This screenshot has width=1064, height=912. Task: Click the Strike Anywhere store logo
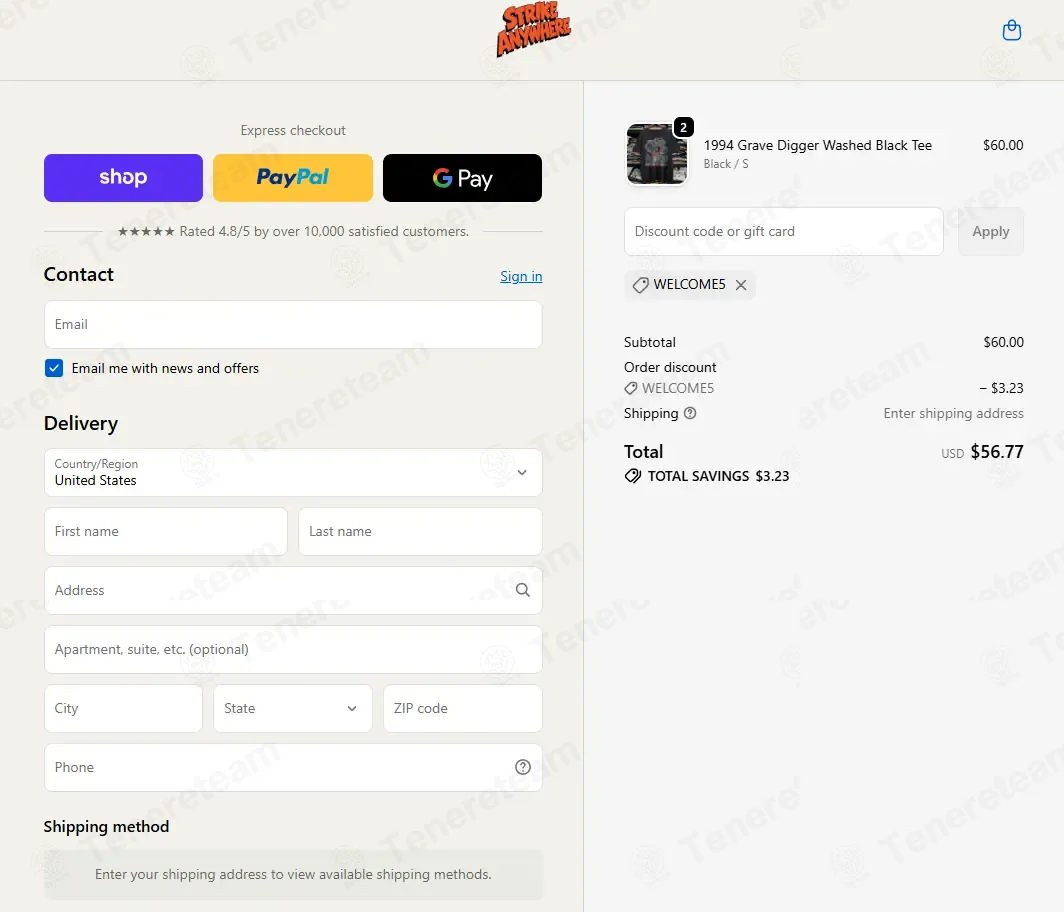point(533,29)
